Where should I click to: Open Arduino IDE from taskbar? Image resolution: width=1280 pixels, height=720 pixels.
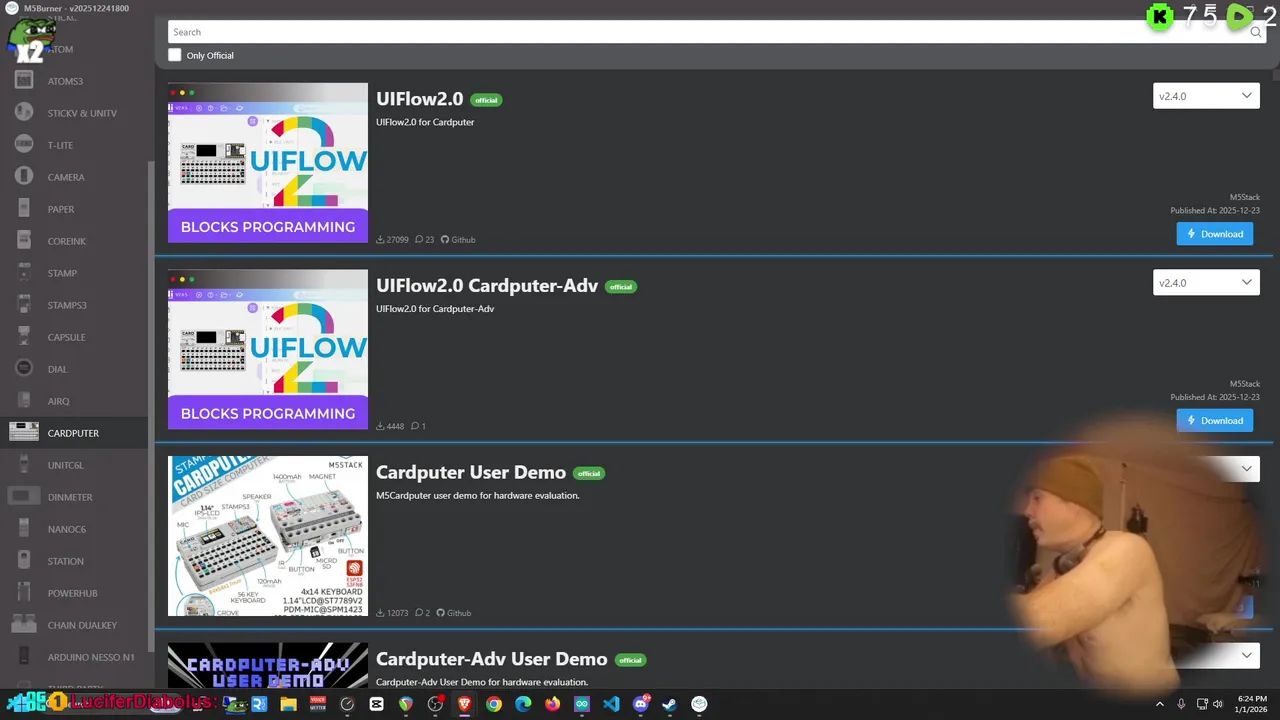[x=582, y=704]
